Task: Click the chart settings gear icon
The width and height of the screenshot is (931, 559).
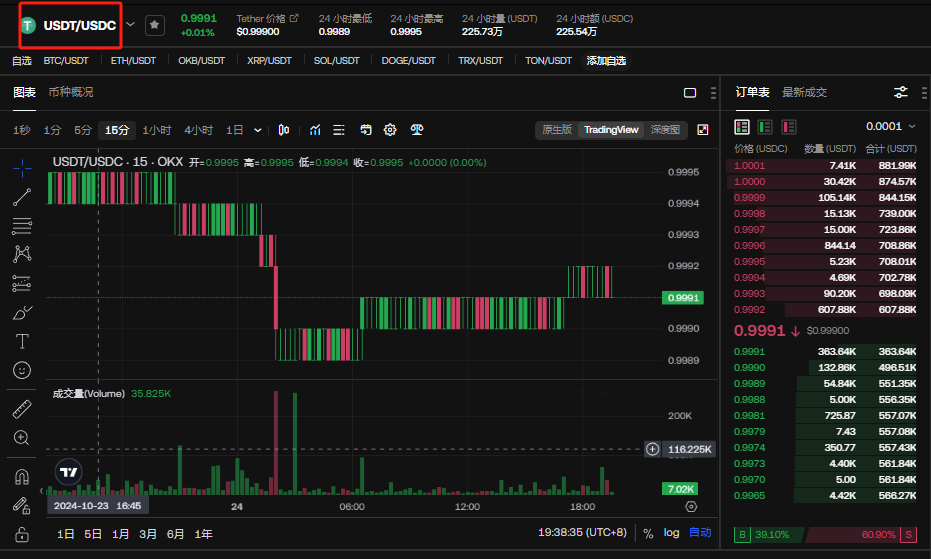Action: [x=390, y=130]
